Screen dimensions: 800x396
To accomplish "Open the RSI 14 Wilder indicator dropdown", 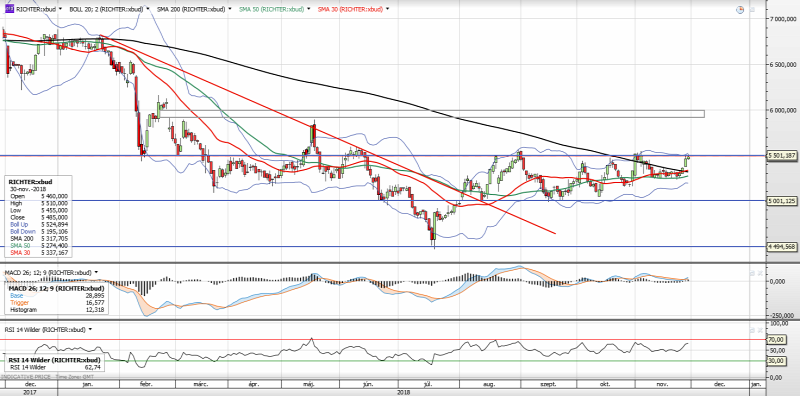I will tap(90, 329).
